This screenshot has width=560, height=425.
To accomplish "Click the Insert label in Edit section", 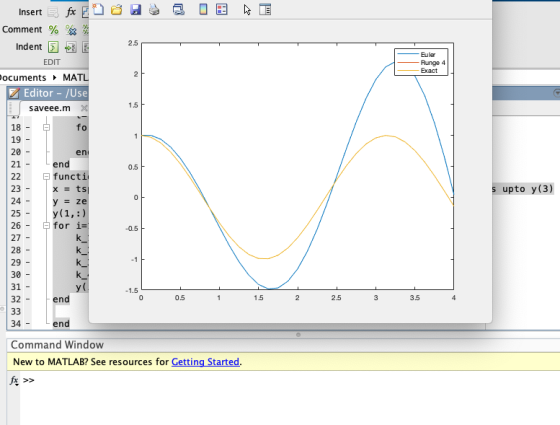I will point(30,12).
